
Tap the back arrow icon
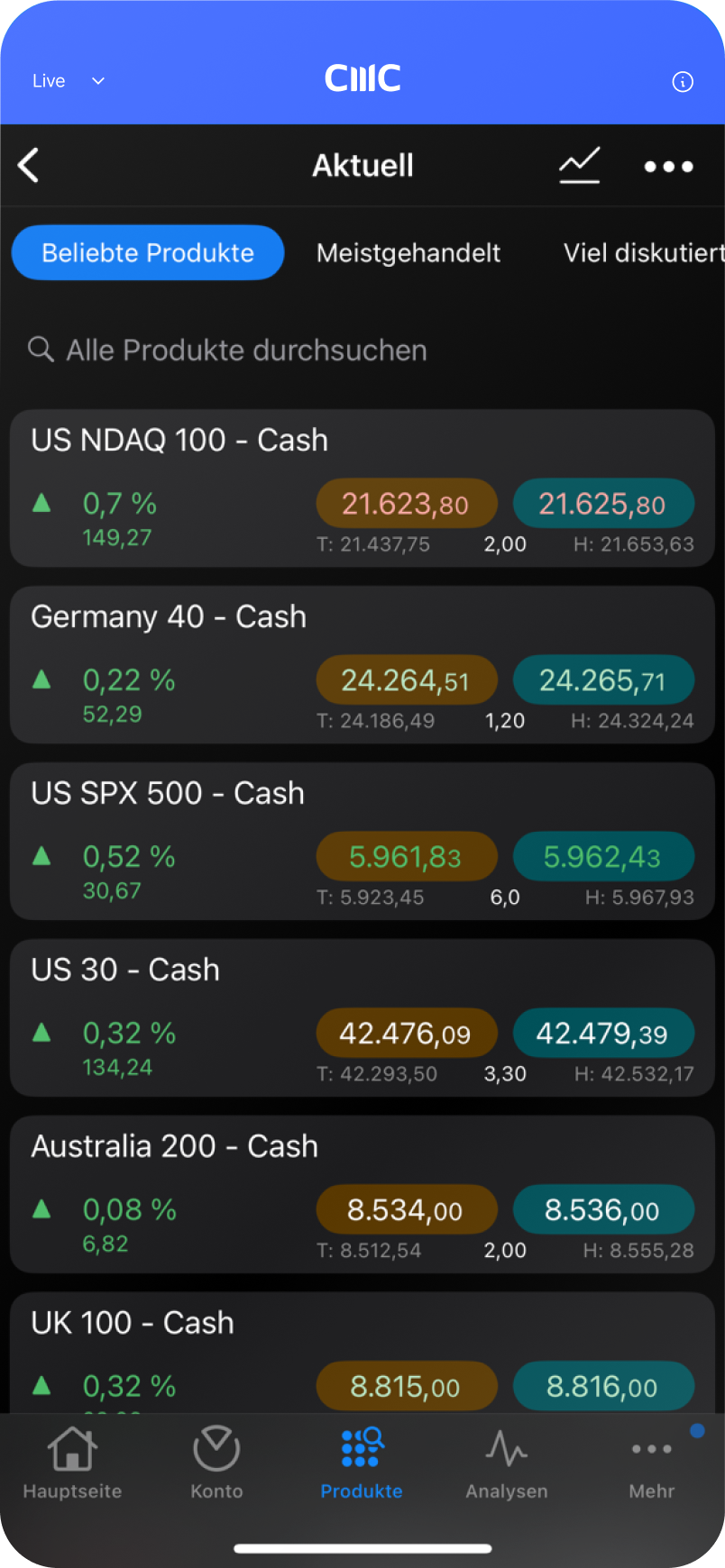point(29,166)
